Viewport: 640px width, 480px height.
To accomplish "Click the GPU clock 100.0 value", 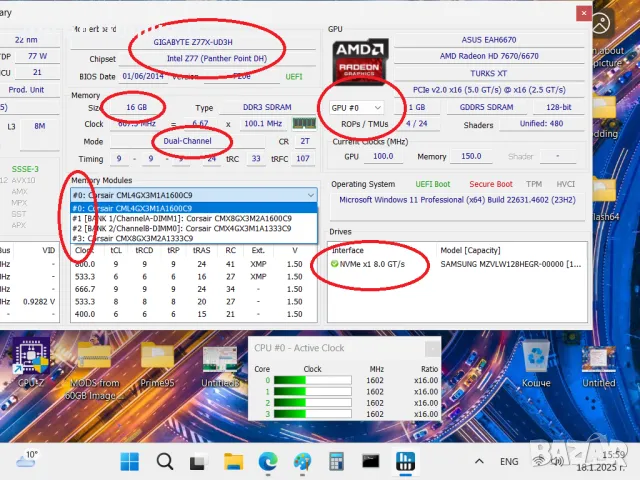I will 383,156.
